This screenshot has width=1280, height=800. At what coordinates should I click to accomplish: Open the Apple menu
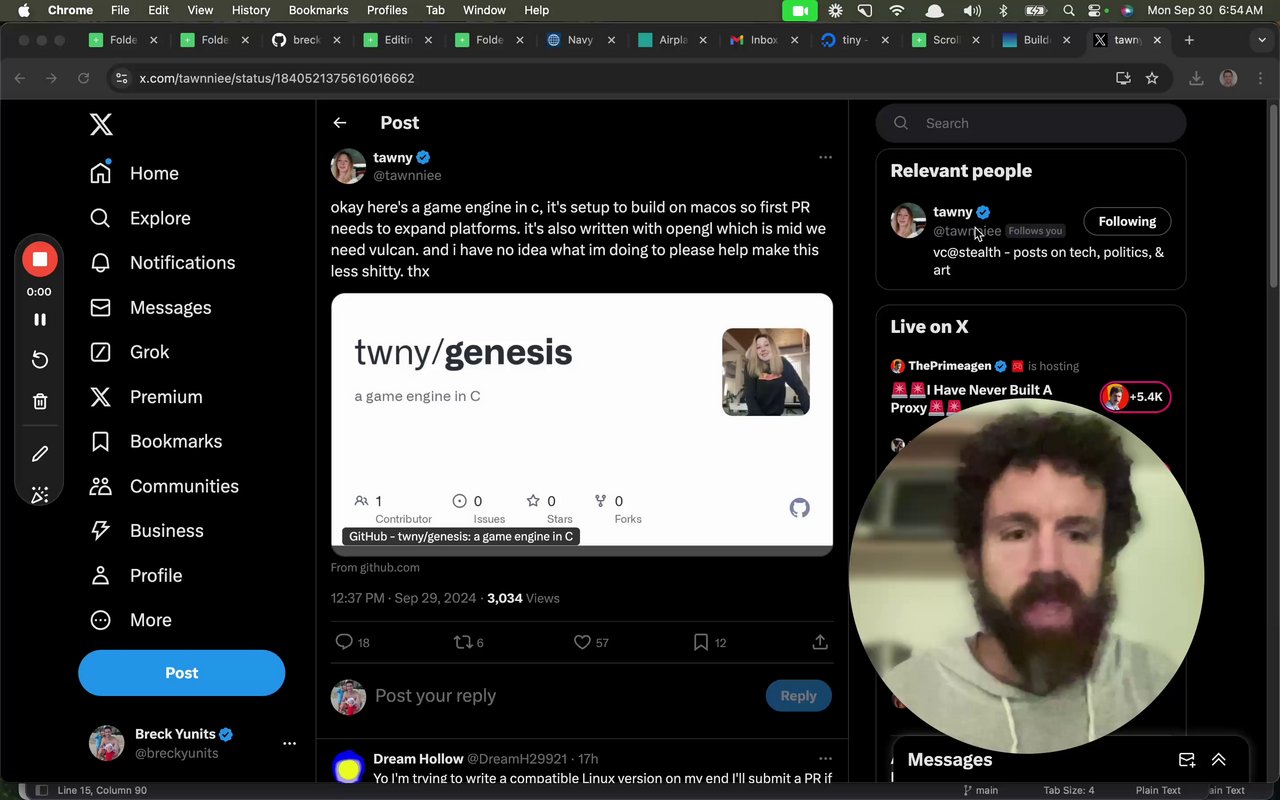[x=24, y=10]
